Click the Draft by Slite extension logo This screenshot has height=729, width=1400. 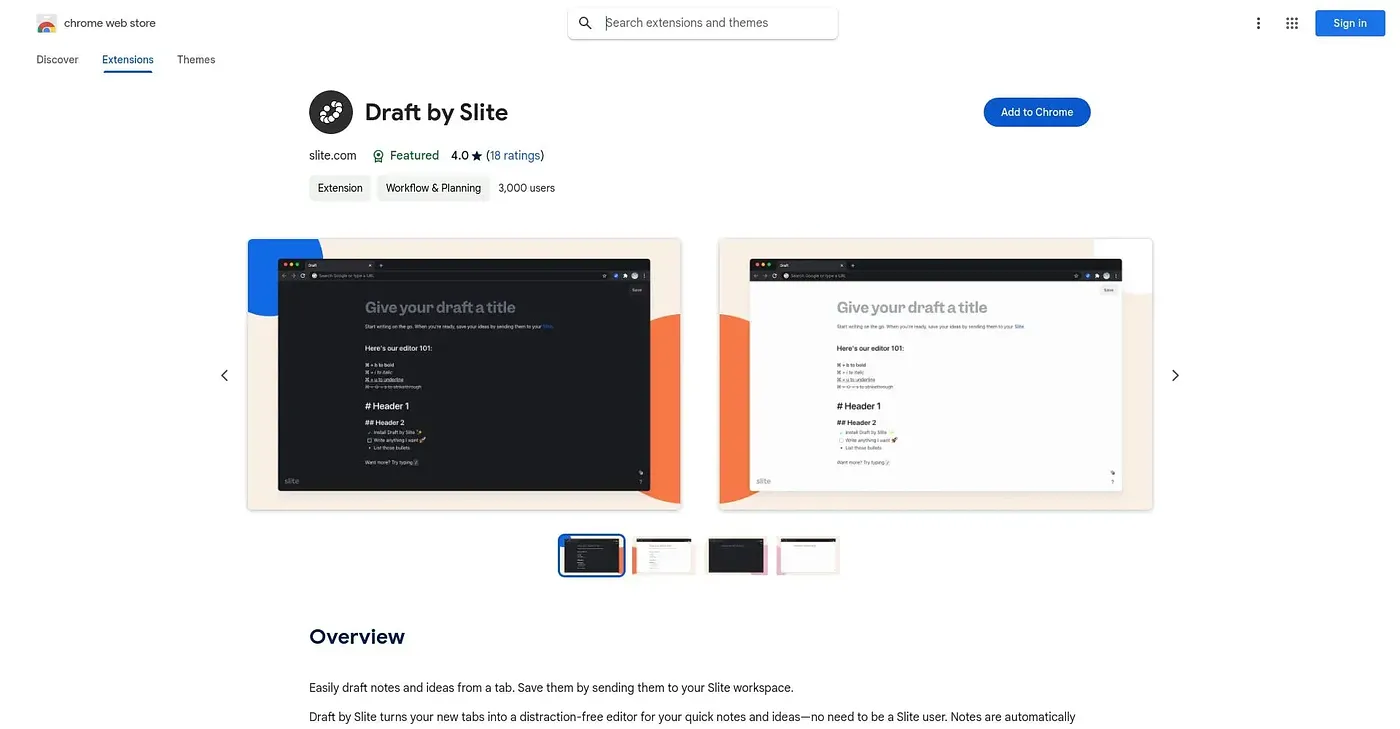pyautogui.click(x=331, y=112)
